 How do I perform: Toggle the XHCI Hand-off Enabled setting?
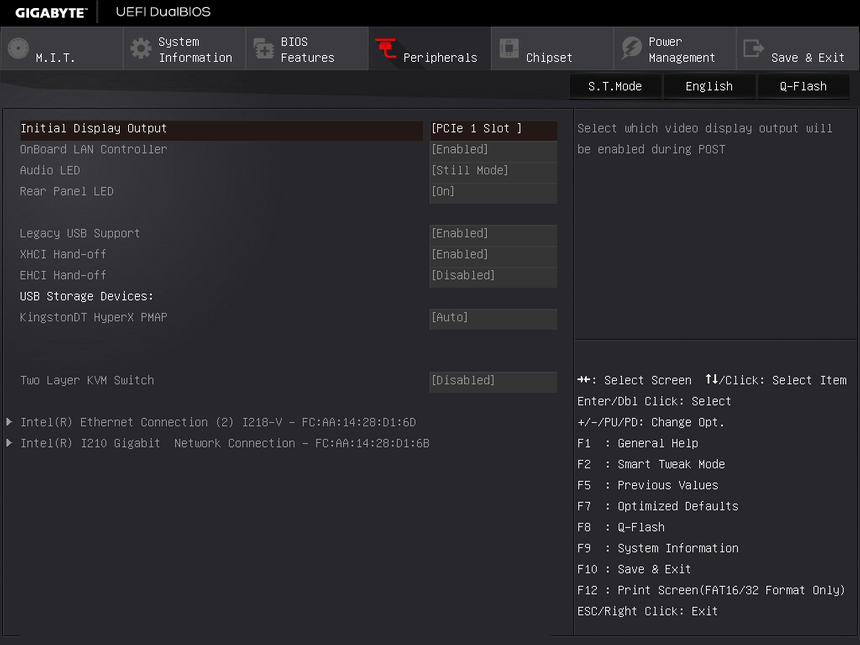492,255
